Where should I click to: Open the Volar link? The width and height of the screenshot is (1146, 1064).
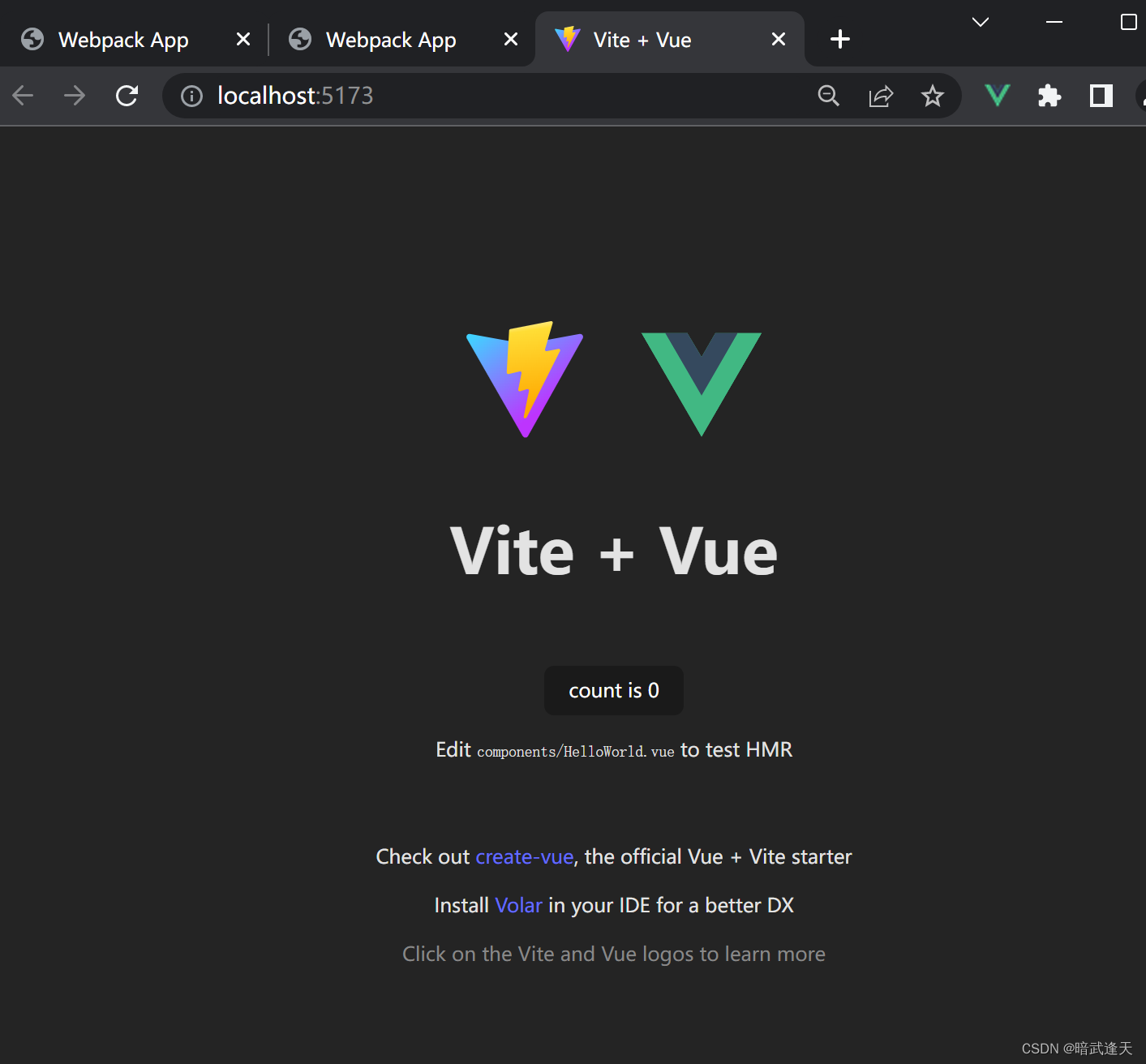[518, 906]
